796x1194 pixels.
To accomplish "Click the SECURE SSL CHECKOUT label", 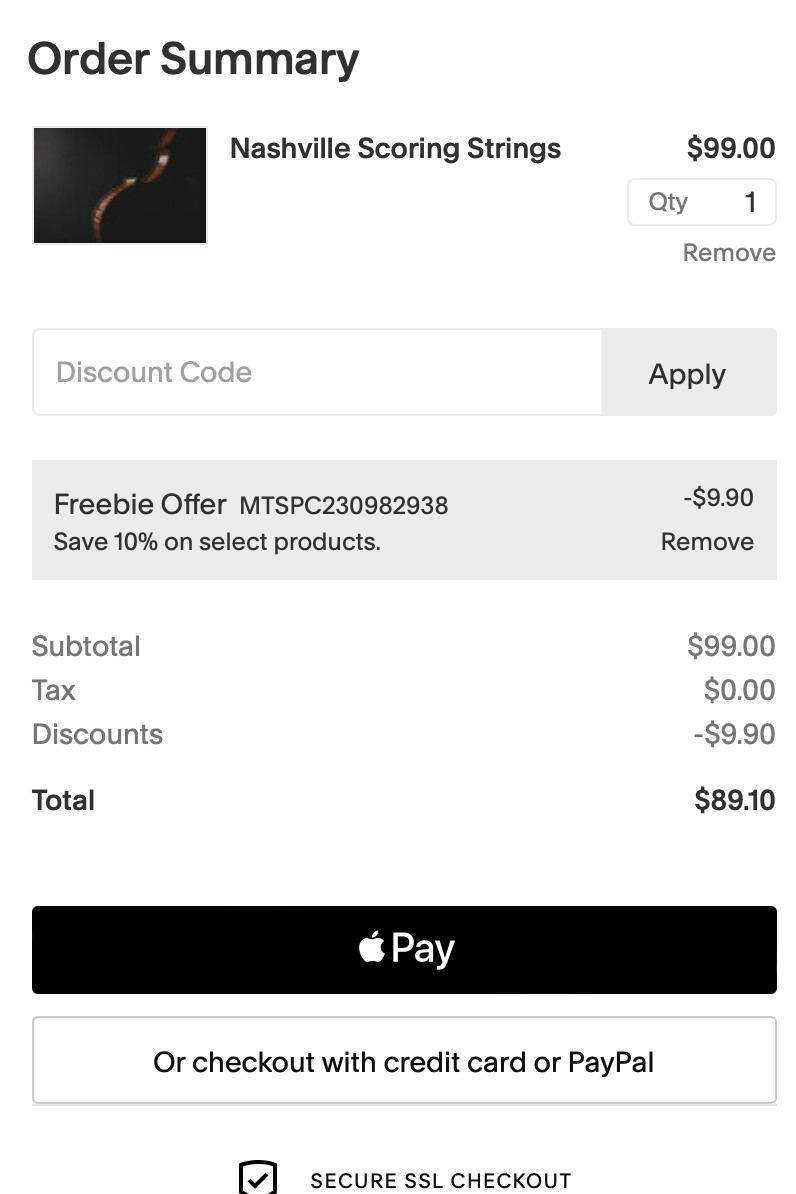I will click(x=440, y=1181).
